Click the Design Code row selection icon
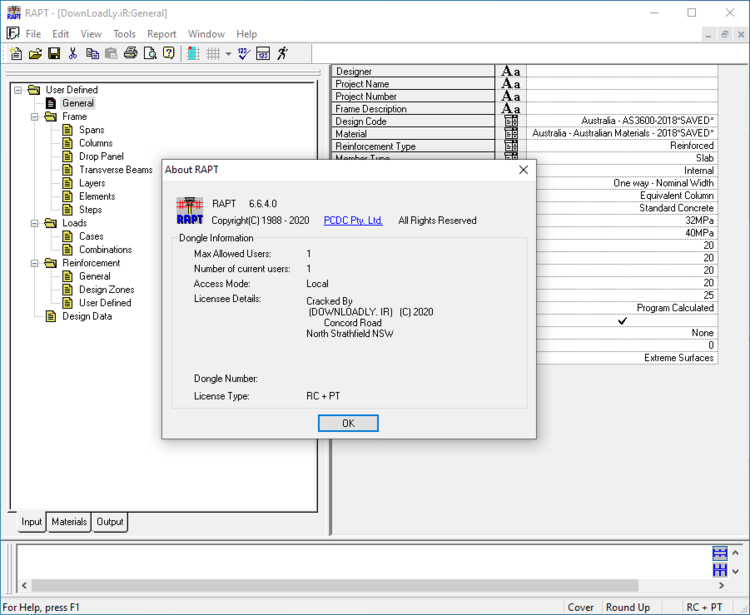 point(511,121)
